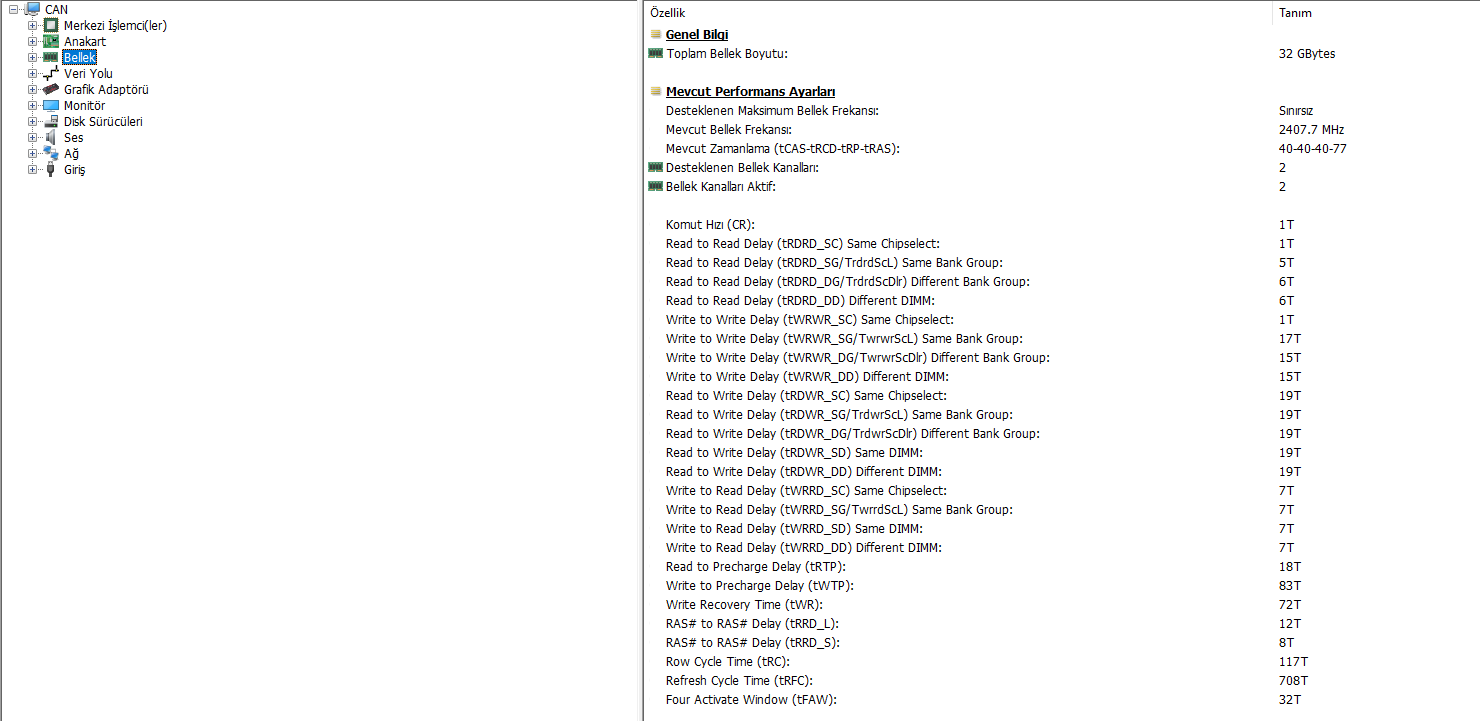Select the Anakart tree item
1480x721 pixels.
85,41
